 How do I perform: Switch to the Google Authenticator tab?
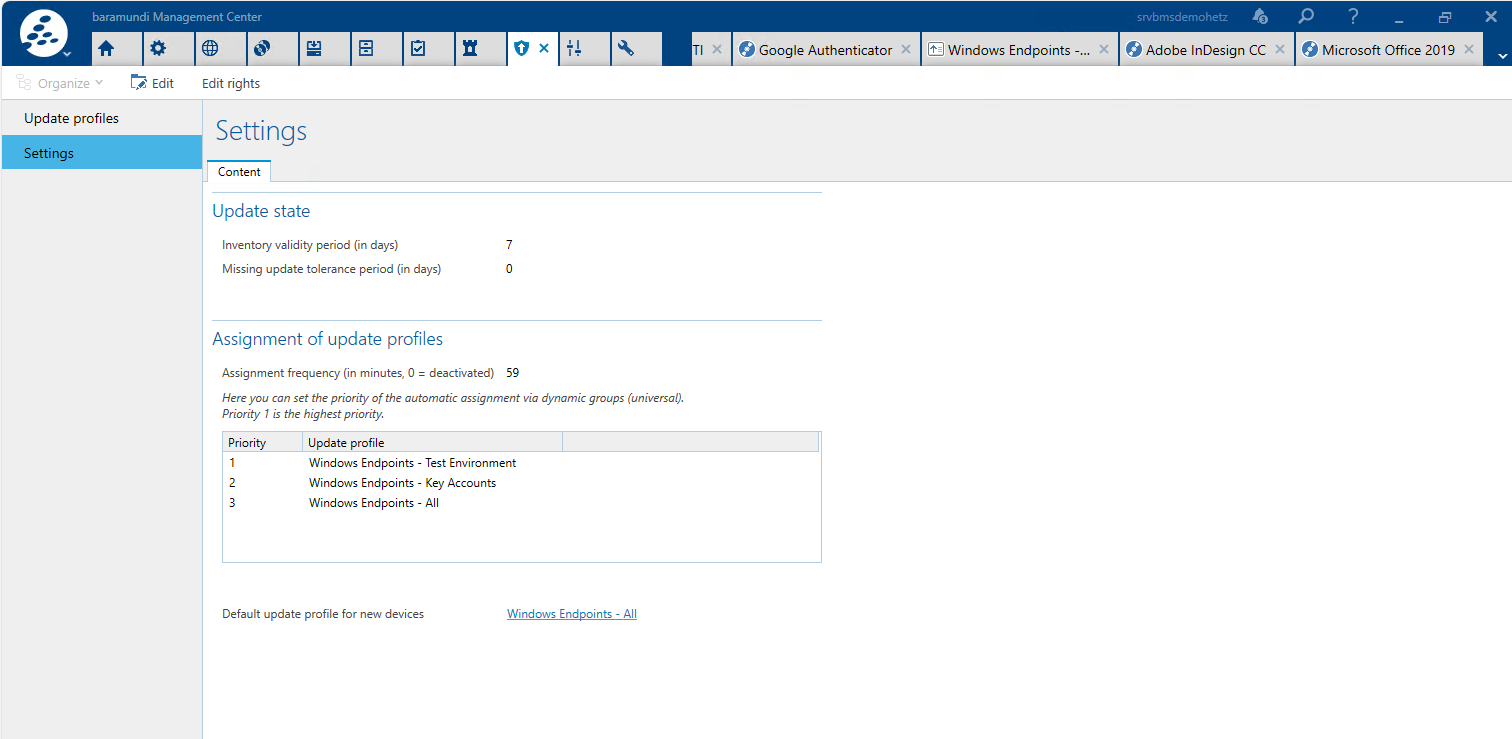click(x=824, y=50)
